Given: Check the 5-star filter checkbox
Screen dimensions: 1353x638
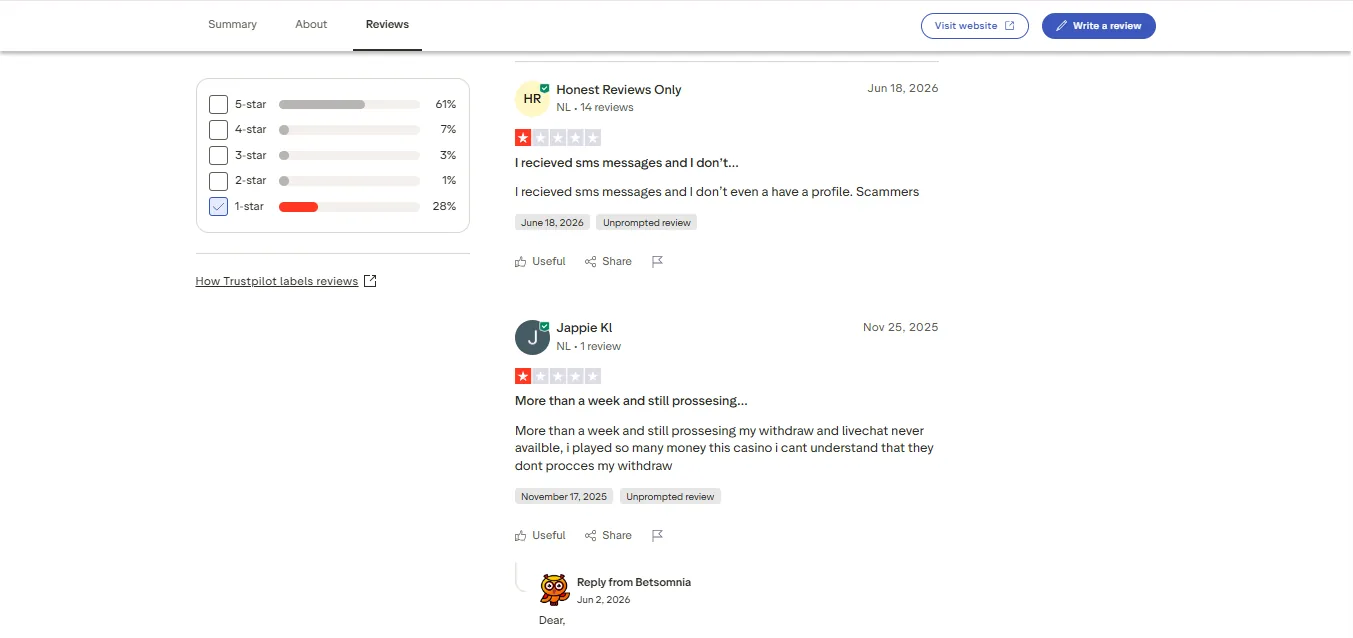Looking at the screenshot, I should coord(218,104).
